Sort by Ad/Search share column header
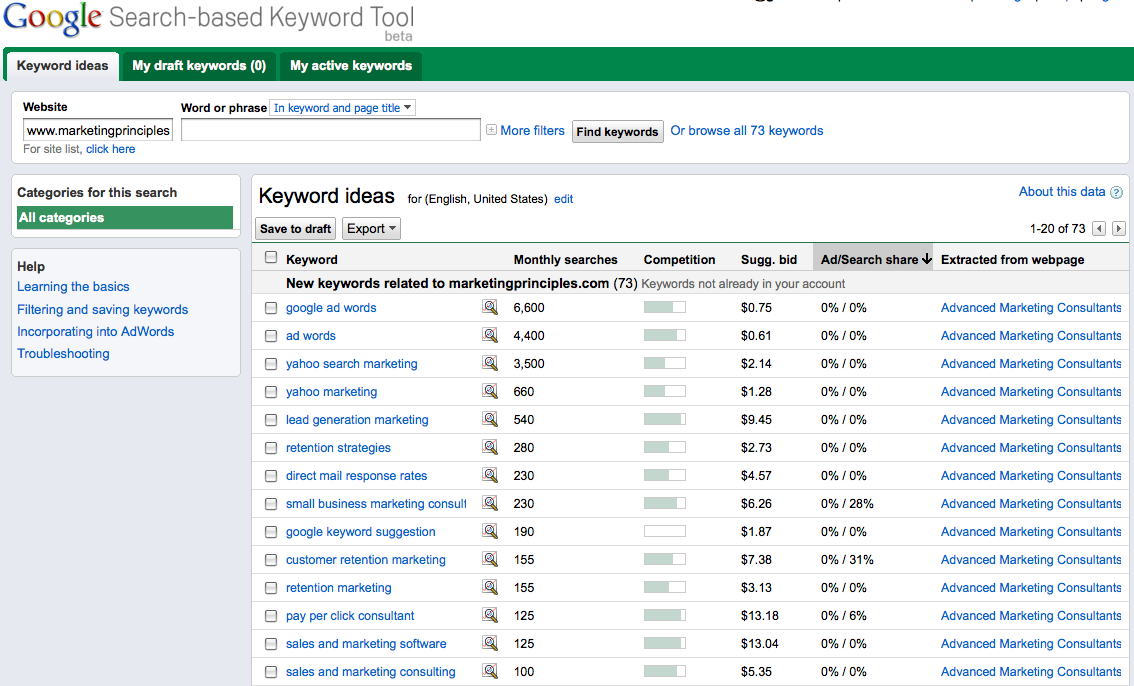 [x=872, y=259]
